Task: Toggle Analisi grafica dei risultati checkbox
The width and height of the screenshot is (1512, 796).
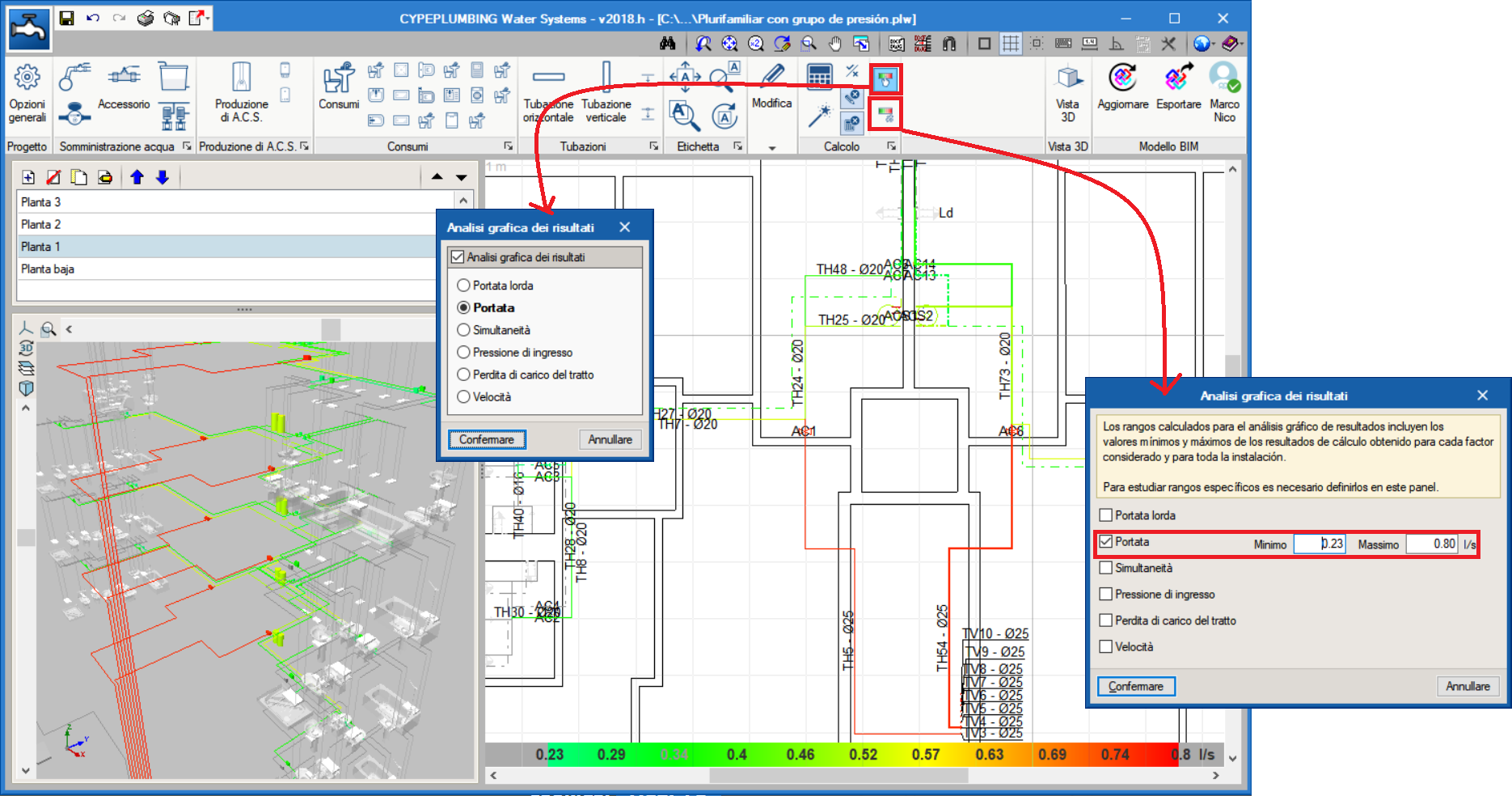Action: pos(458,257)
